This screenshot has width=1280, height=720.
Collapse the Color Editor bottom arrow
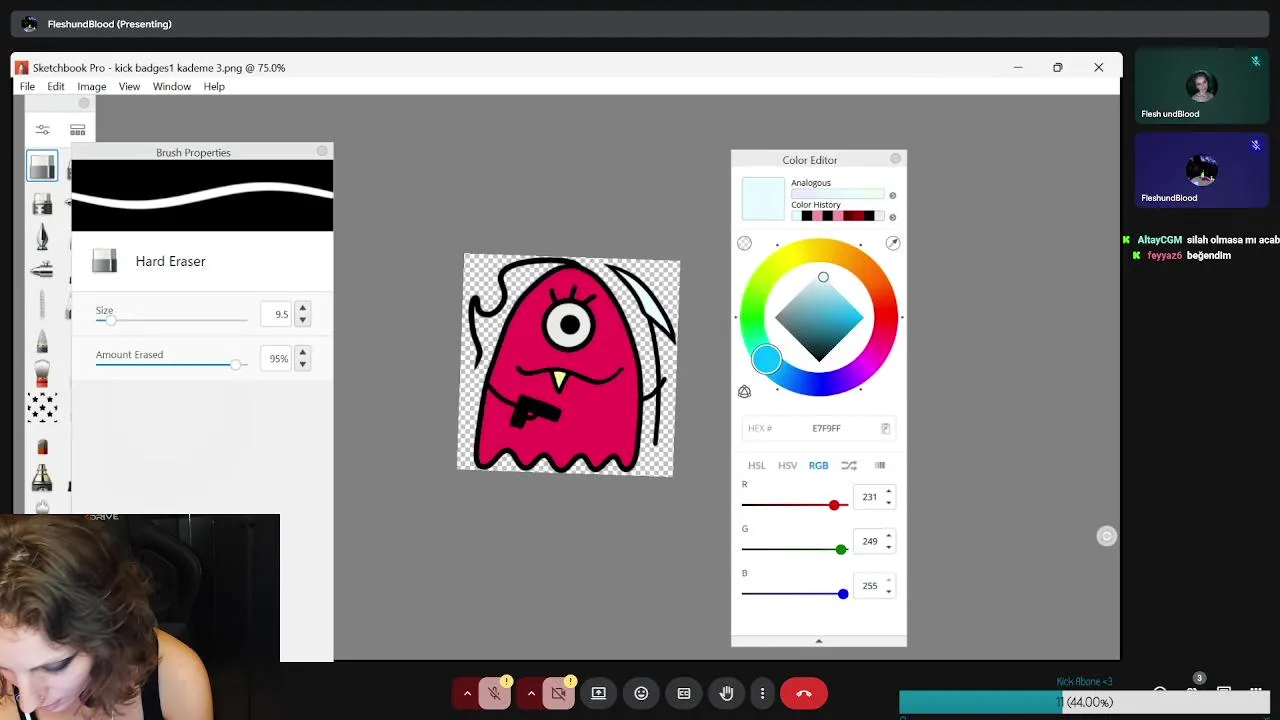point(818,641)
